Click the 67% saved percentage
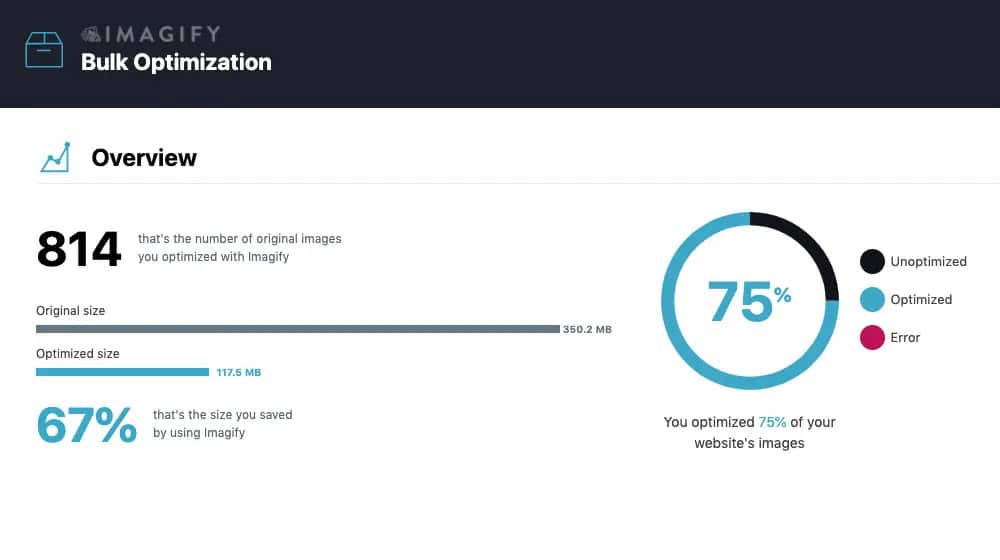This screenshot has height=560, width=1000. coord(86,425)
